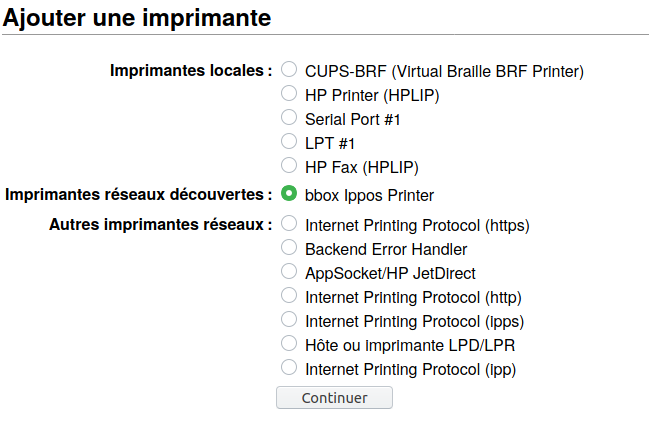Pick the AppSocket/HP JetDirect radio button
Viewport: 649px width, 448px height.
pos(289,271)
